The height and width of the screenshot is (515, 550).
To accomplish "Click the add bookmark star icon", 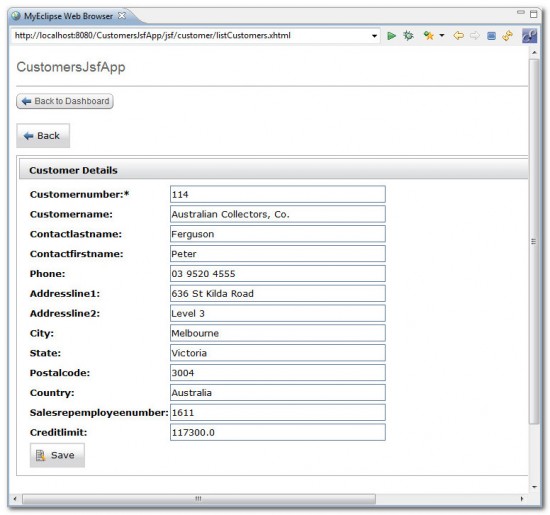I will pos(428,35).
